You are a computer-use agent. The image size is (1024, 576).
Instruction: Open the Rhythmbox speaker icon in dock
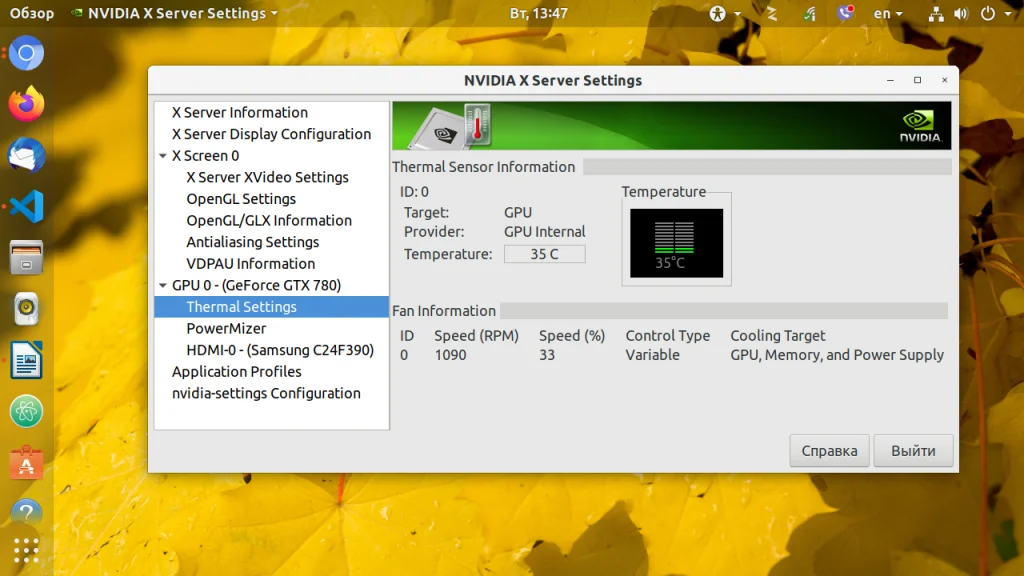tap(27, 309)
